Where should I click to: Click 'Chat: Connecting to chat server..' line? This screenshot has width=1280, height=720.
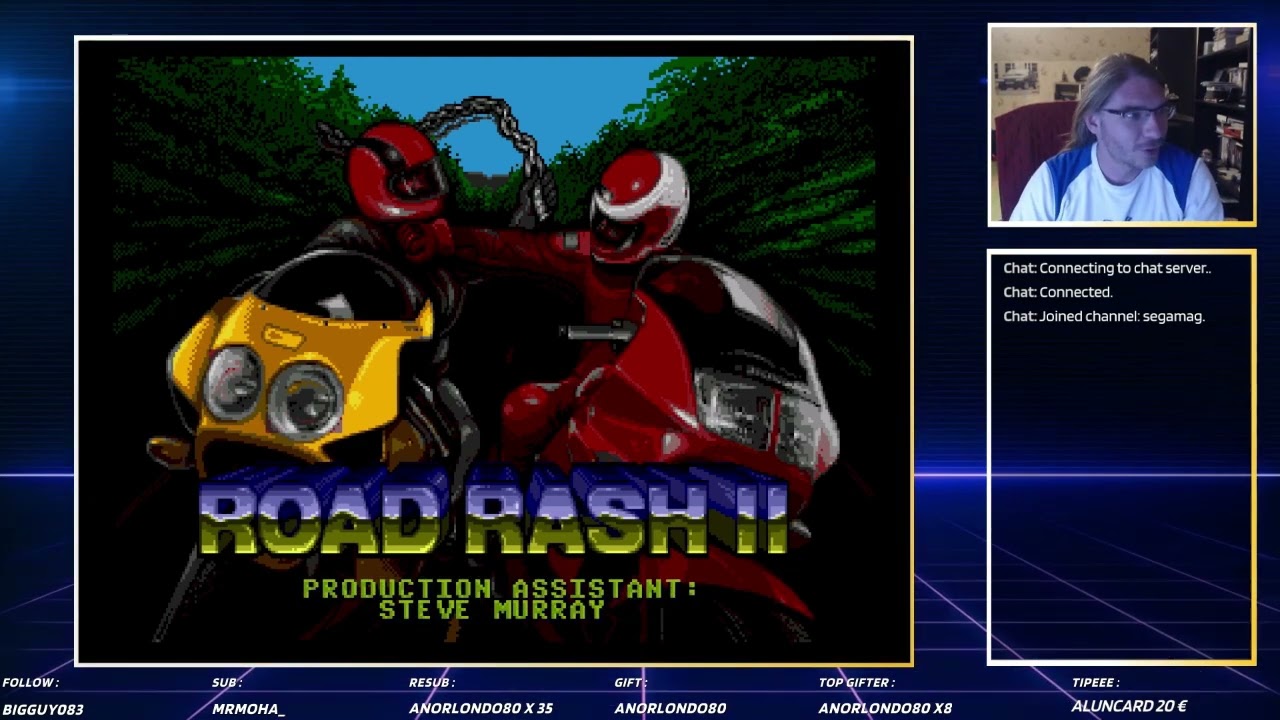tap(1107, 268)
